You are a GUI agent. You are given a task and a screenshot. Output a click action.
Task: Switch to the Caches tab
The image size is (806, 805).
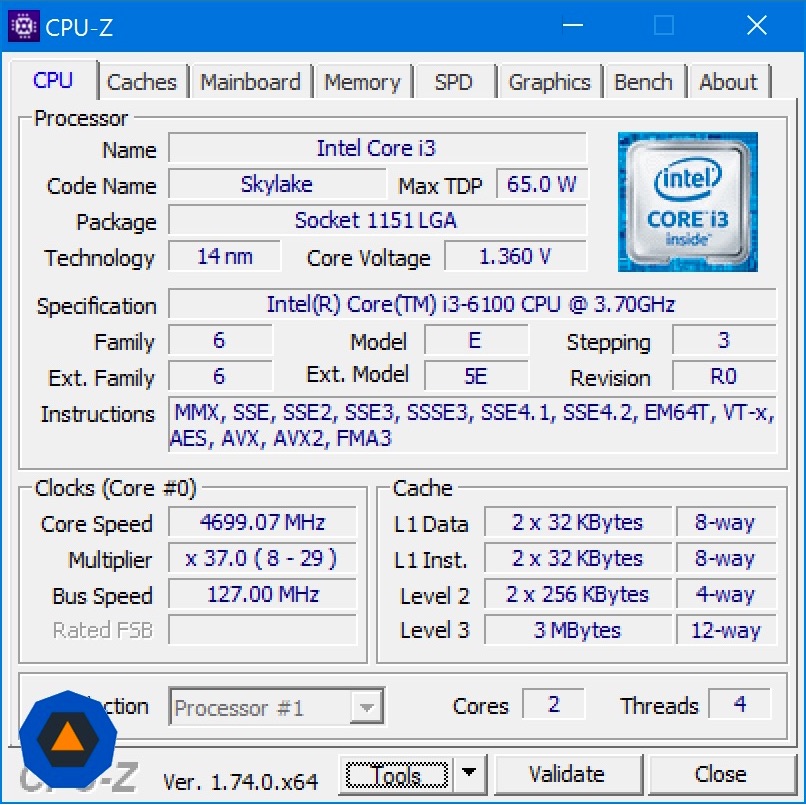pyautogui.click(x=142, y=82)
